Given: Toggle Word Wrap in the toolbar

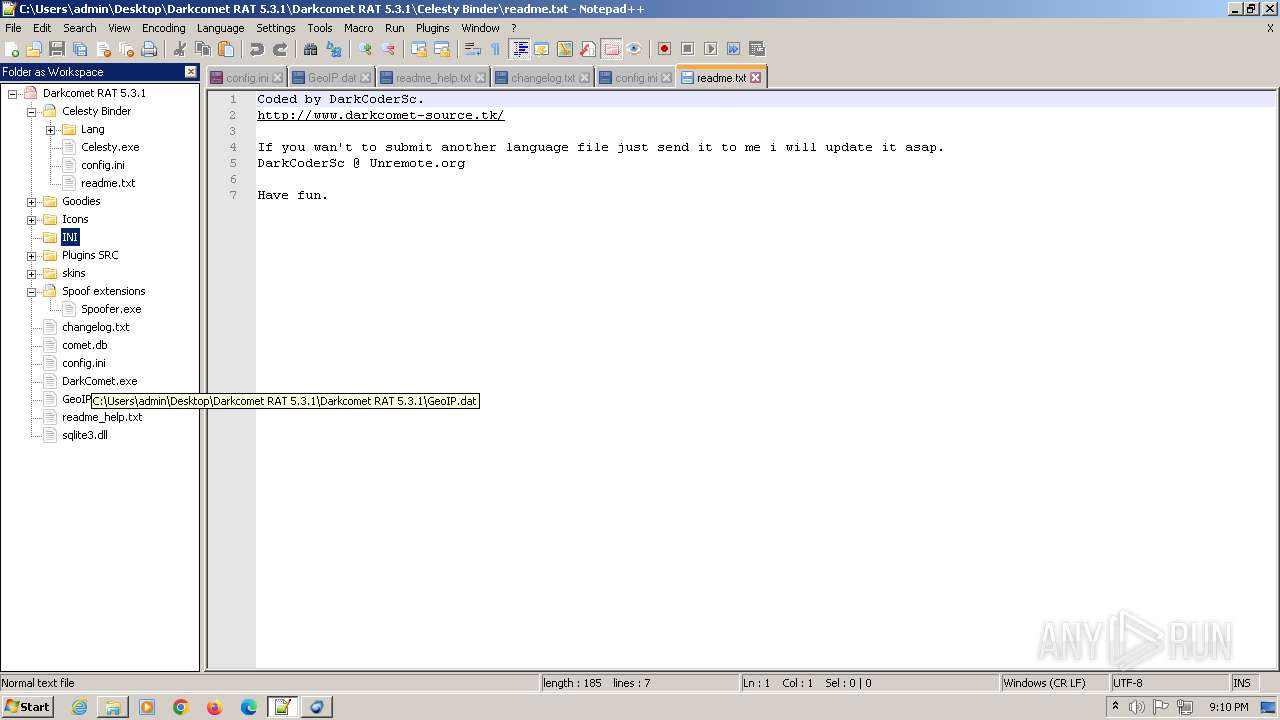Looking at the screenshot, I should [473, 49].
